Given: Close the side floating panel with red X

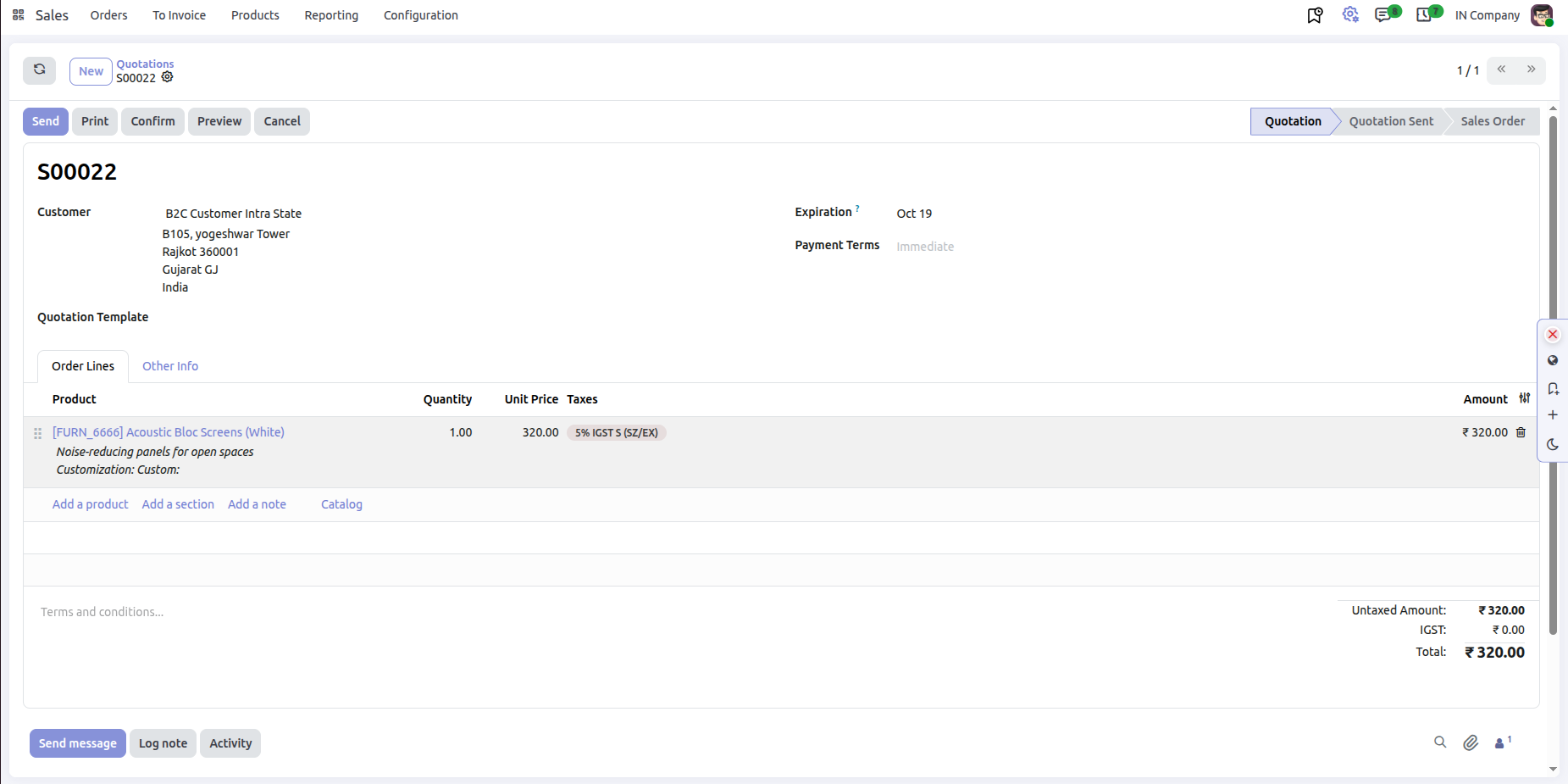Looking at the screenshot, I should point(1553,335).
